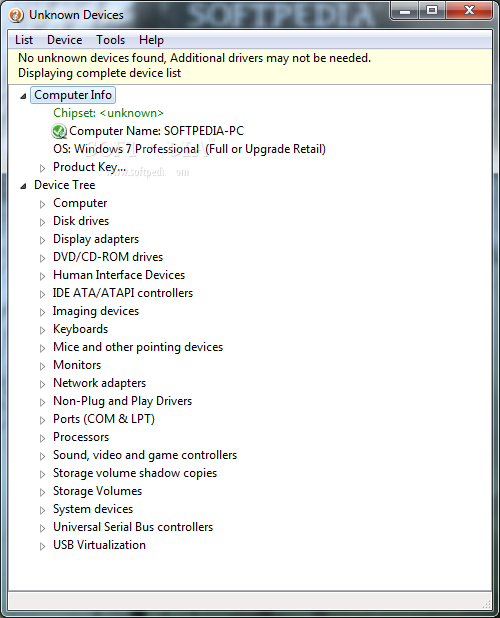Viewport: 500px width, 618px height.
Task: Select the Product Key... tree item
Action: 89,167
